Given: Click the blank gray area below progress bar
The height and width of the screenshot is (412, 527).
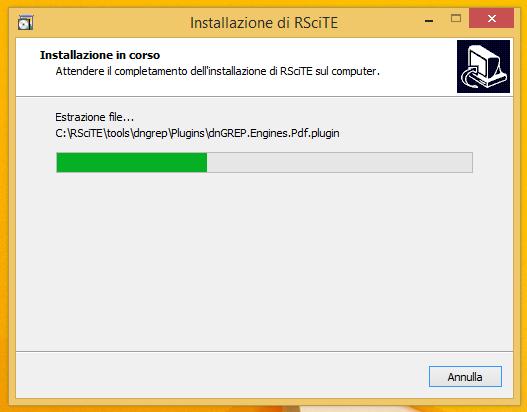Looking at the screenshot, I should point(264,262).
